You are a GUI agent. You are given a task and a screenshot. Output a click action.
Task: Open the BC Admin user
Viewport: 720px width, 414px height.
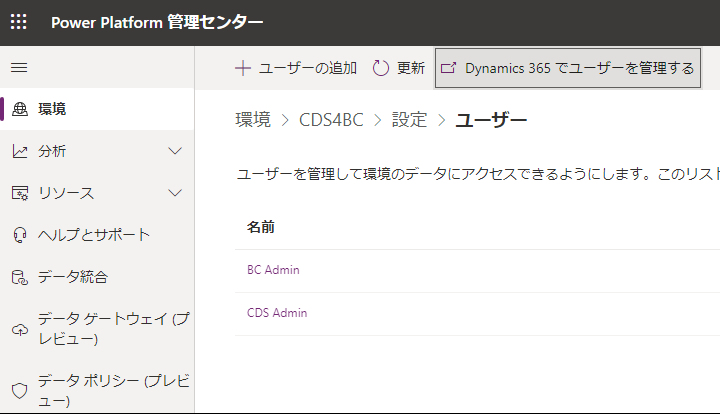tap(273, 270)
